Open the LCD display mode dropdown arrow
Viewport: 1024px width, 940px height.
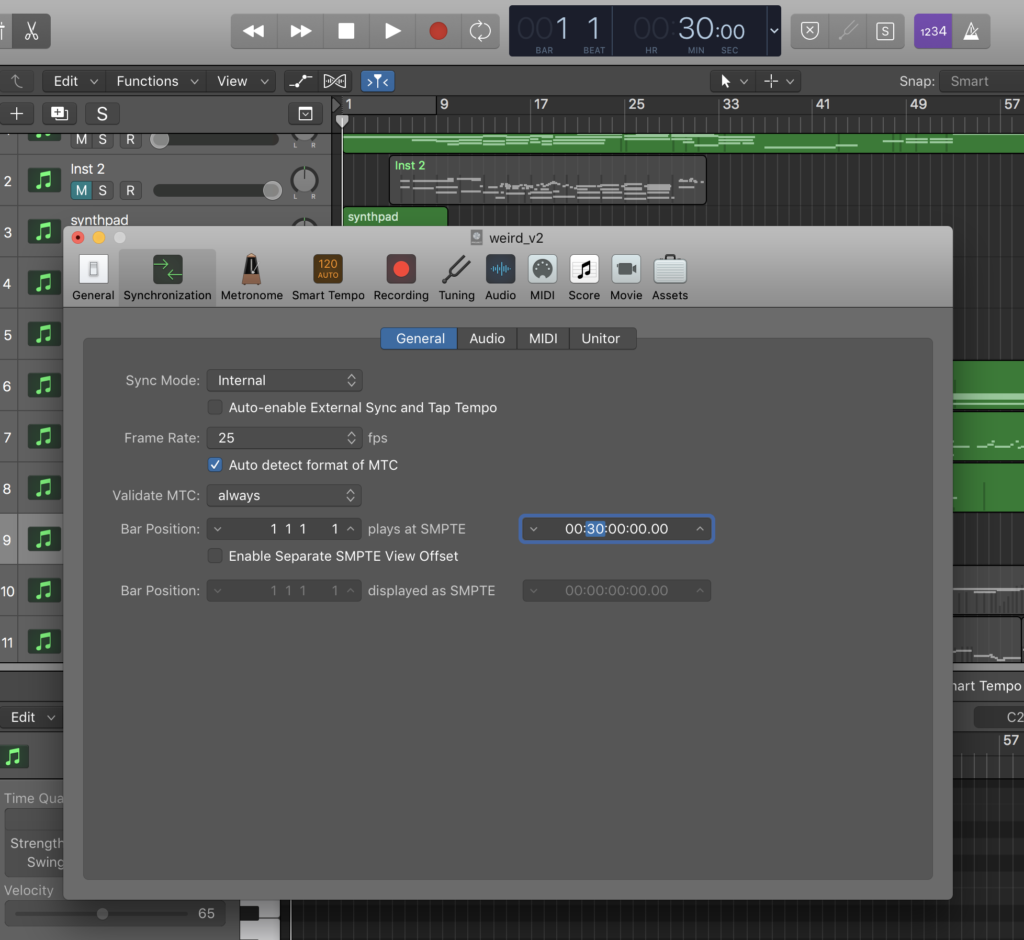click(774, 31)
